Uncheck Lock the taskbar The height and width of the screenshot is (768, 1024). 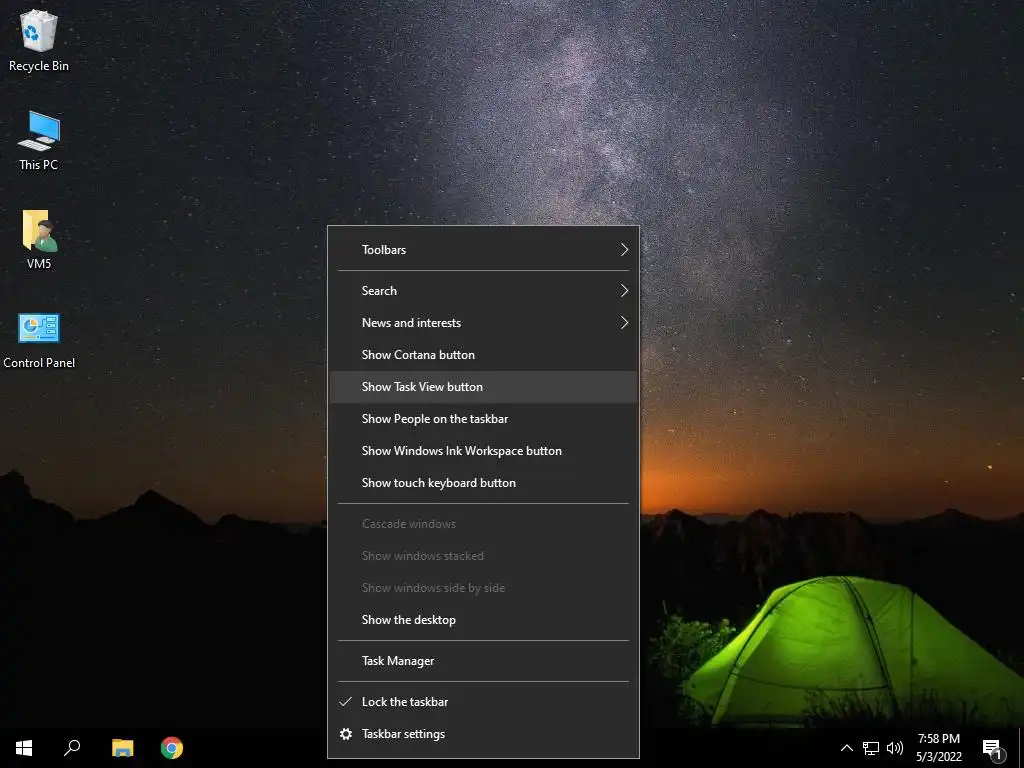click(x=483, y=702)
